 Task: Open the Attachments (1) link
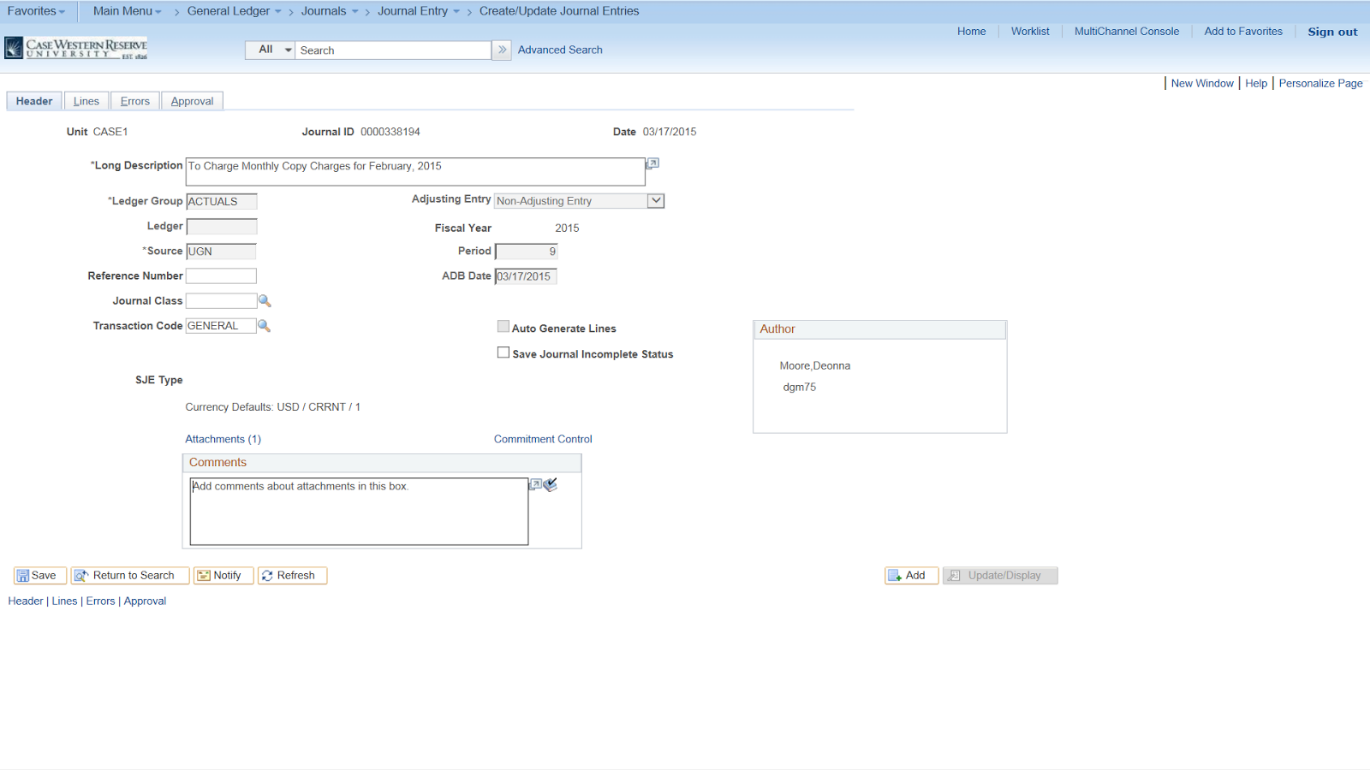pos(222,438)
